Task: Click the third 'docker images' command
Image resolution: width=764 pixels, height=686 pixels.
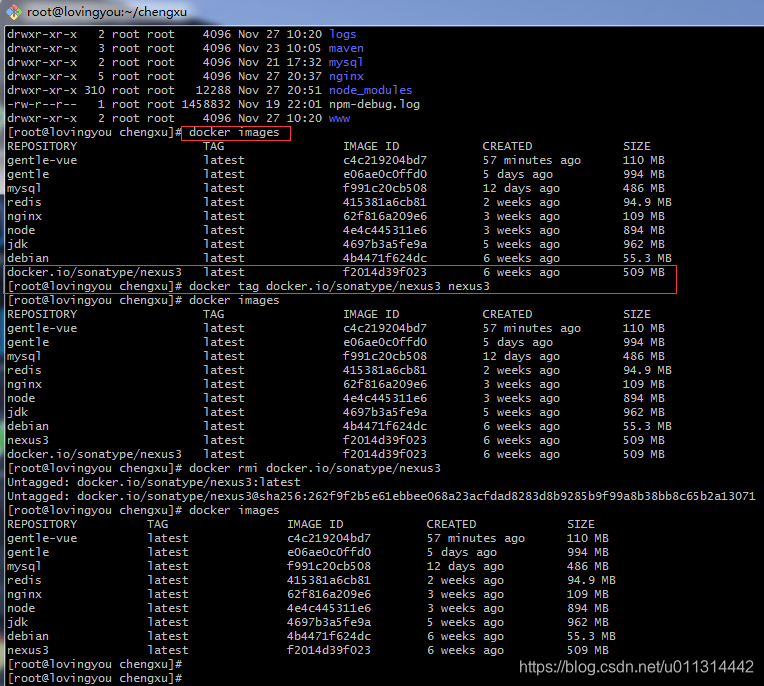Action: pyautogui.click(x=234, y=511)
